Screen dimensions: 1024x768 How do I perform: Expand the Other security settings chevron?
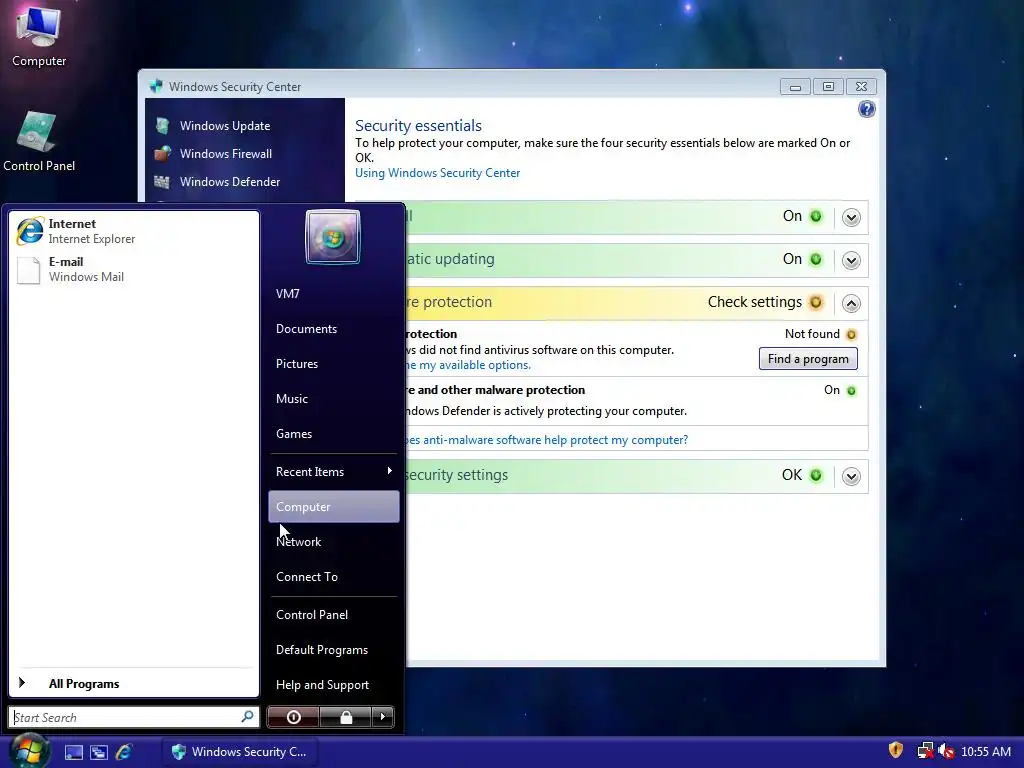[x=851, y=477]
